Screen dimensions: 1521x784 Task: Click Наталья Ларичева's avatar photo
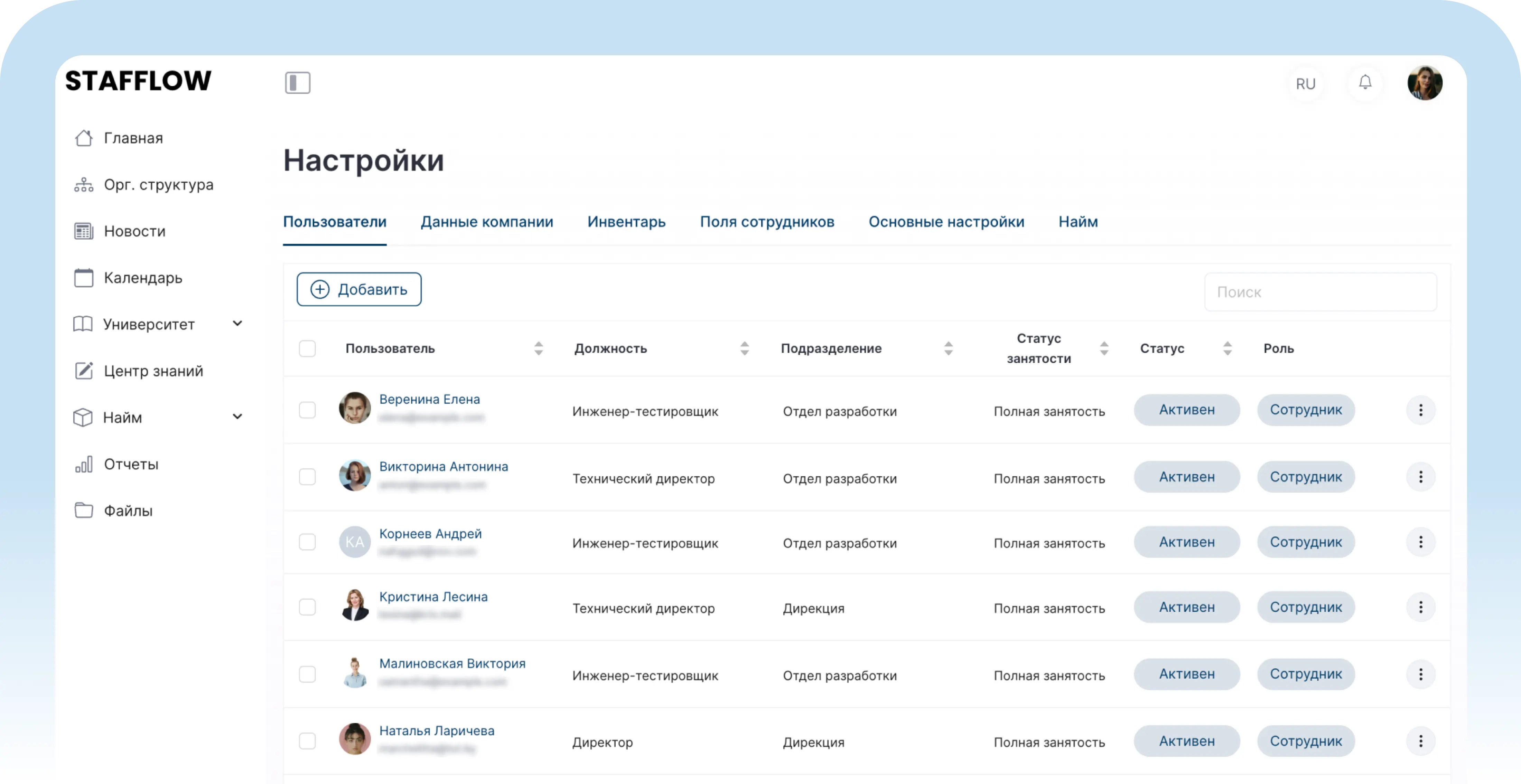pyautogui.click(x=354, y=739)
